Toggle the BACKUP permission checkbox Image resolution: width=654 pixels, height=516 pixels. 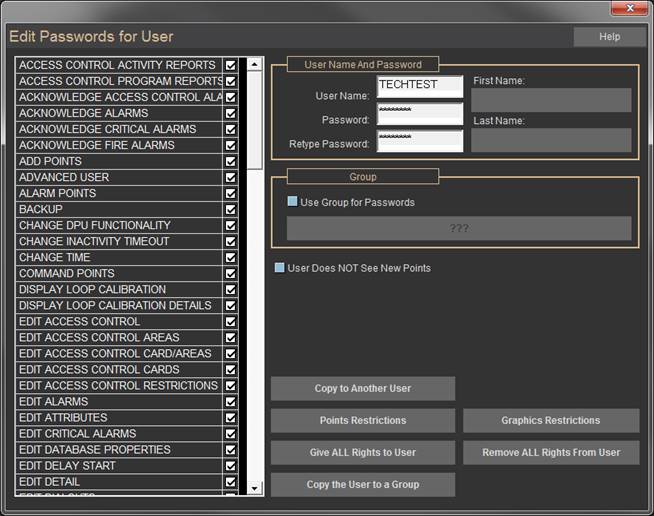(x=231, y=209)
